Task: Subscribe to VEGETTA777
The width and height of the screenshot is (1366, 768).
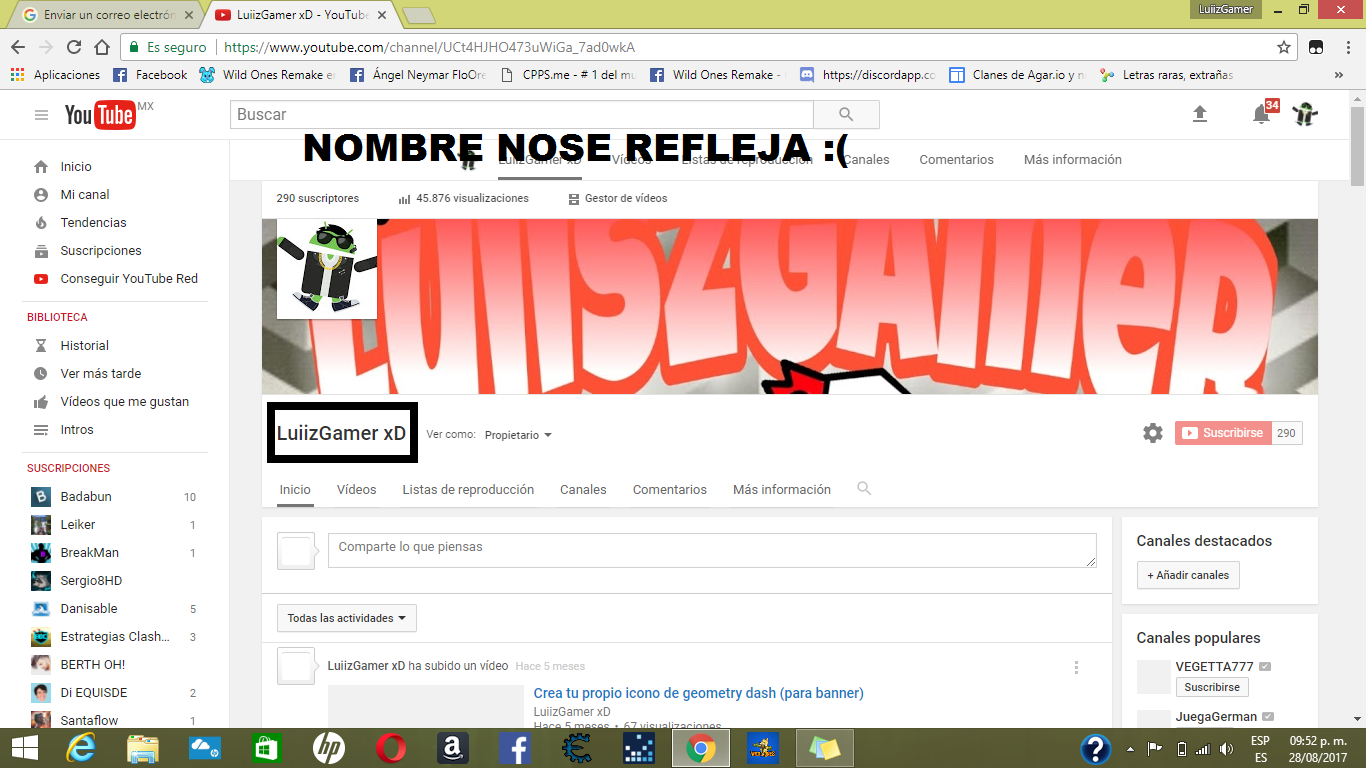Action: pyautogui.click(x=1212, y=687)
